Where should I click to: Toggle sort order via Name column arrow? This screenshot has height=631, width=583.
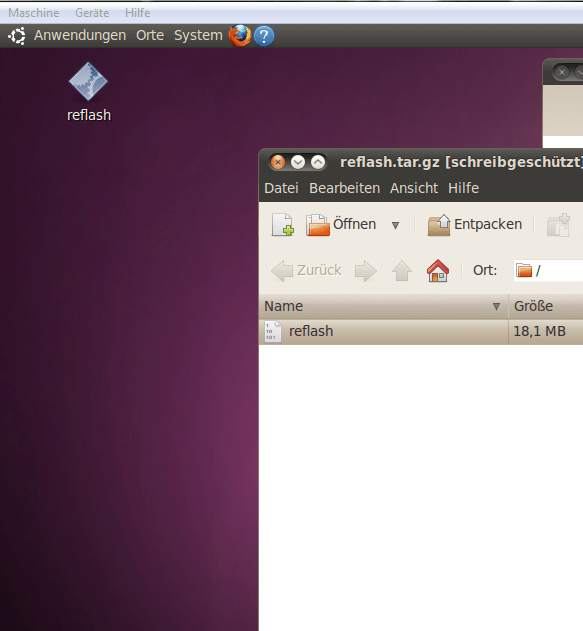pos(496,307)
